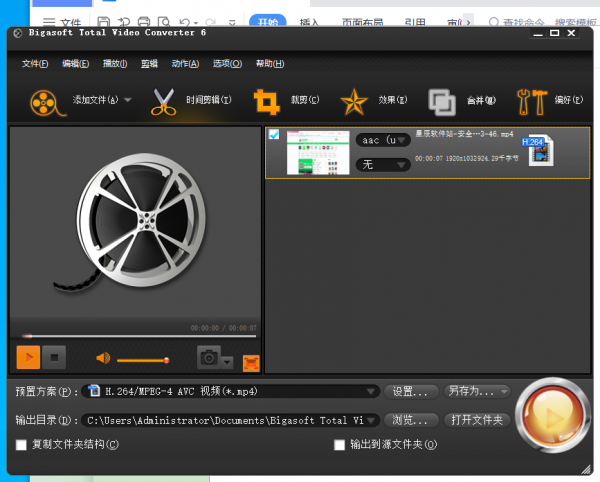
Task: Click the app logo icon in title bar
Action: coord(18,33)
